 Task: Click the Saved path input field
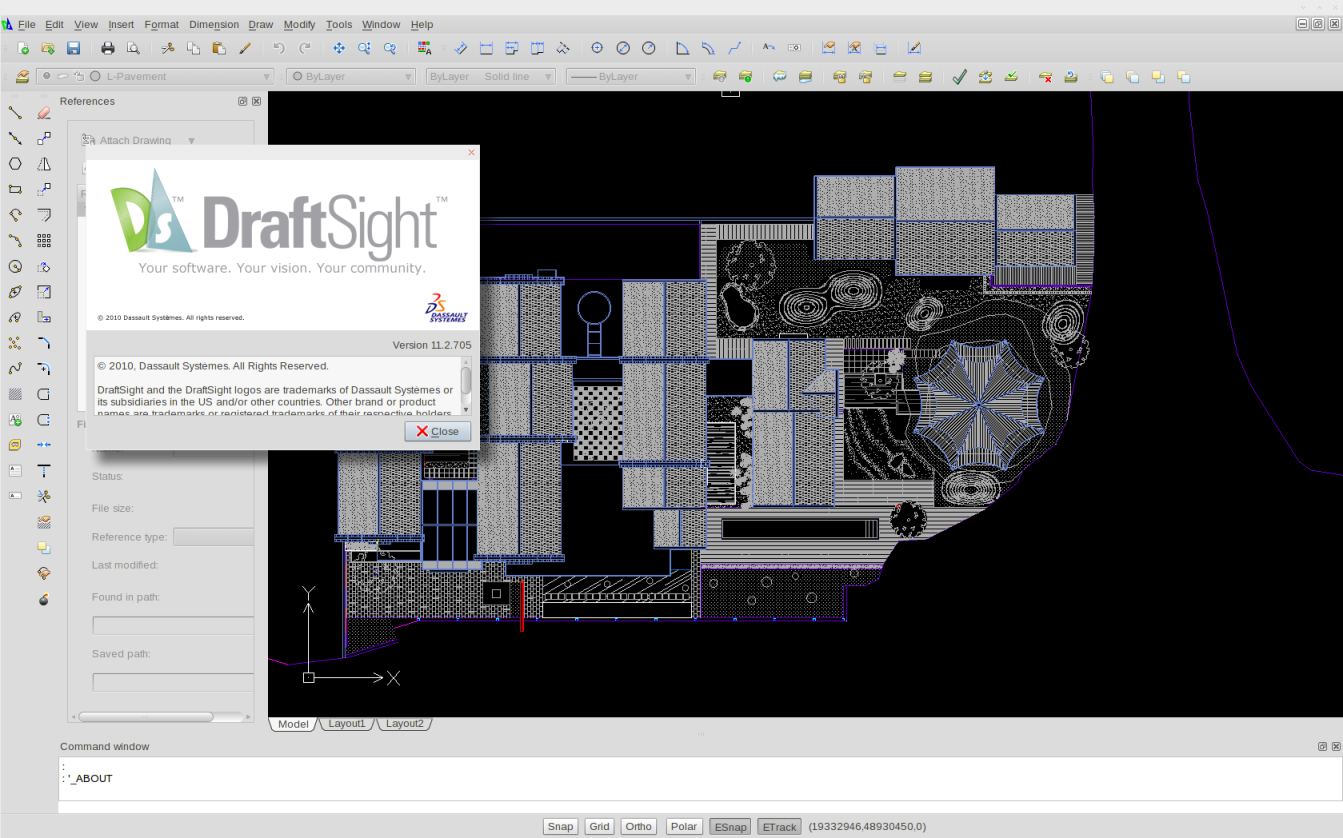click(x=173, y=682)
